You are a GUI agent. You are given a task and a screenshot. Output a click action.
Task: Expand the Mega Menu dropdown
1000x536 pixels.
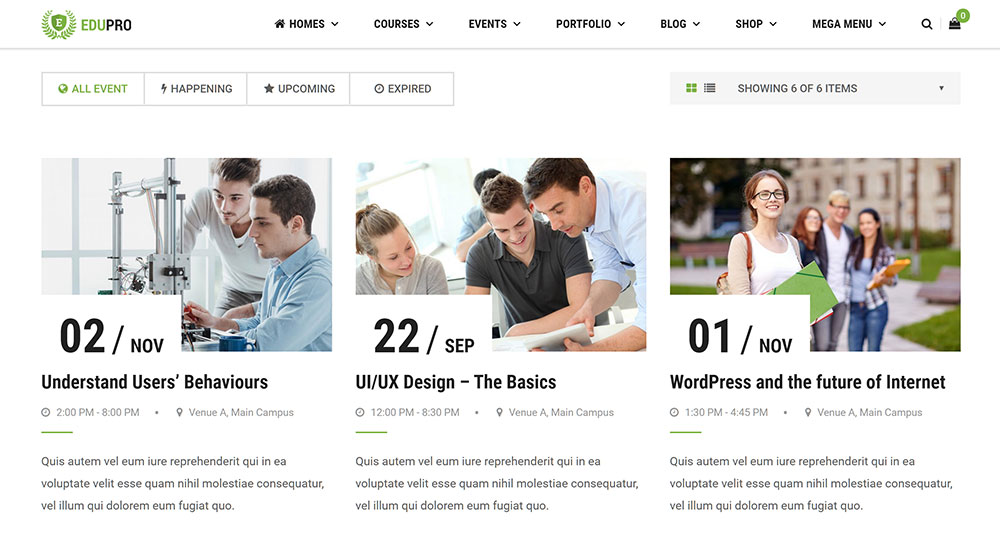pos(849,24)
